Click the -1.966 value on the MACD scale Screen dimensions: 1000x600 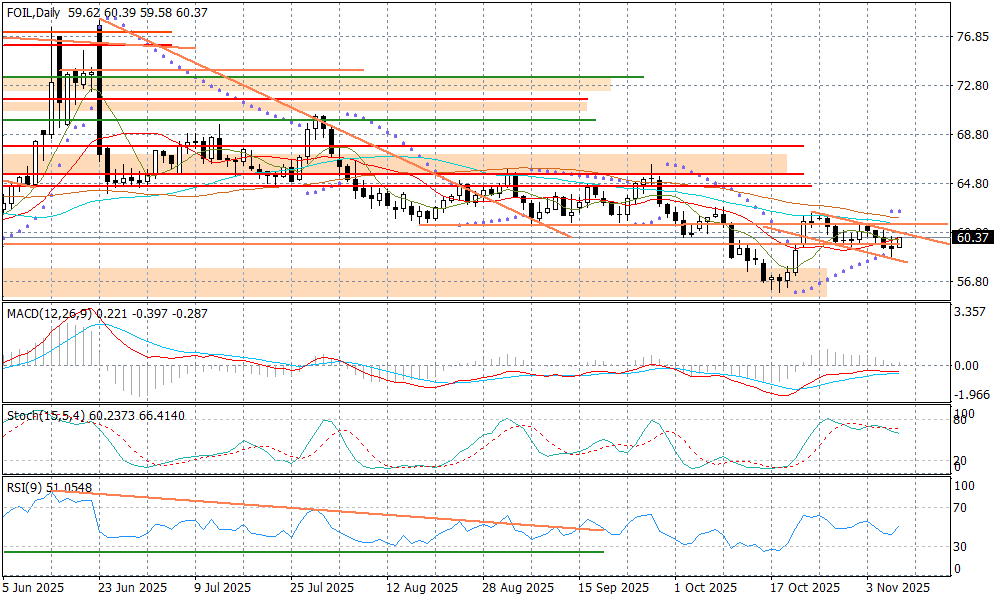972,395
